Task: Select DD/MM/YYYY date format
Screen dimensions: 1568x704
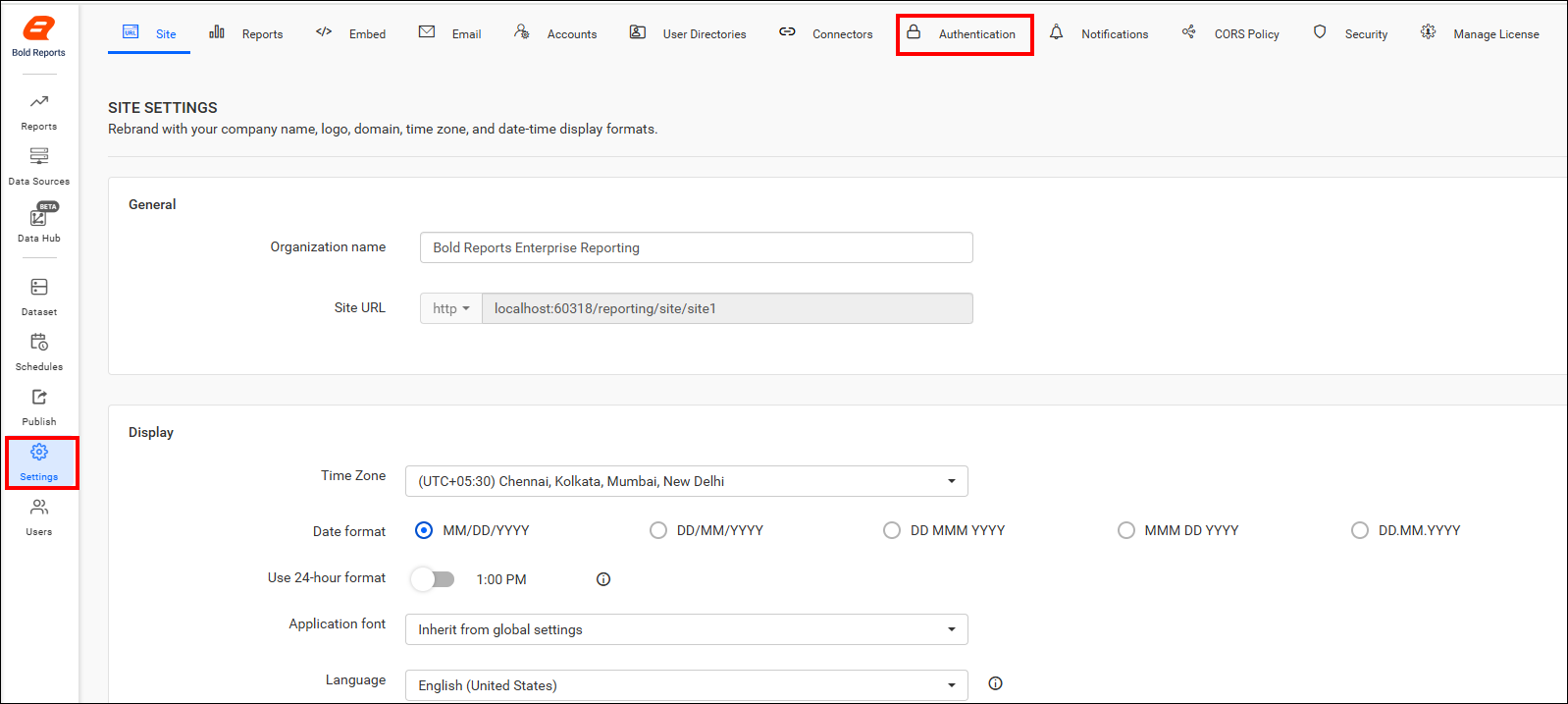Action: 657,530
